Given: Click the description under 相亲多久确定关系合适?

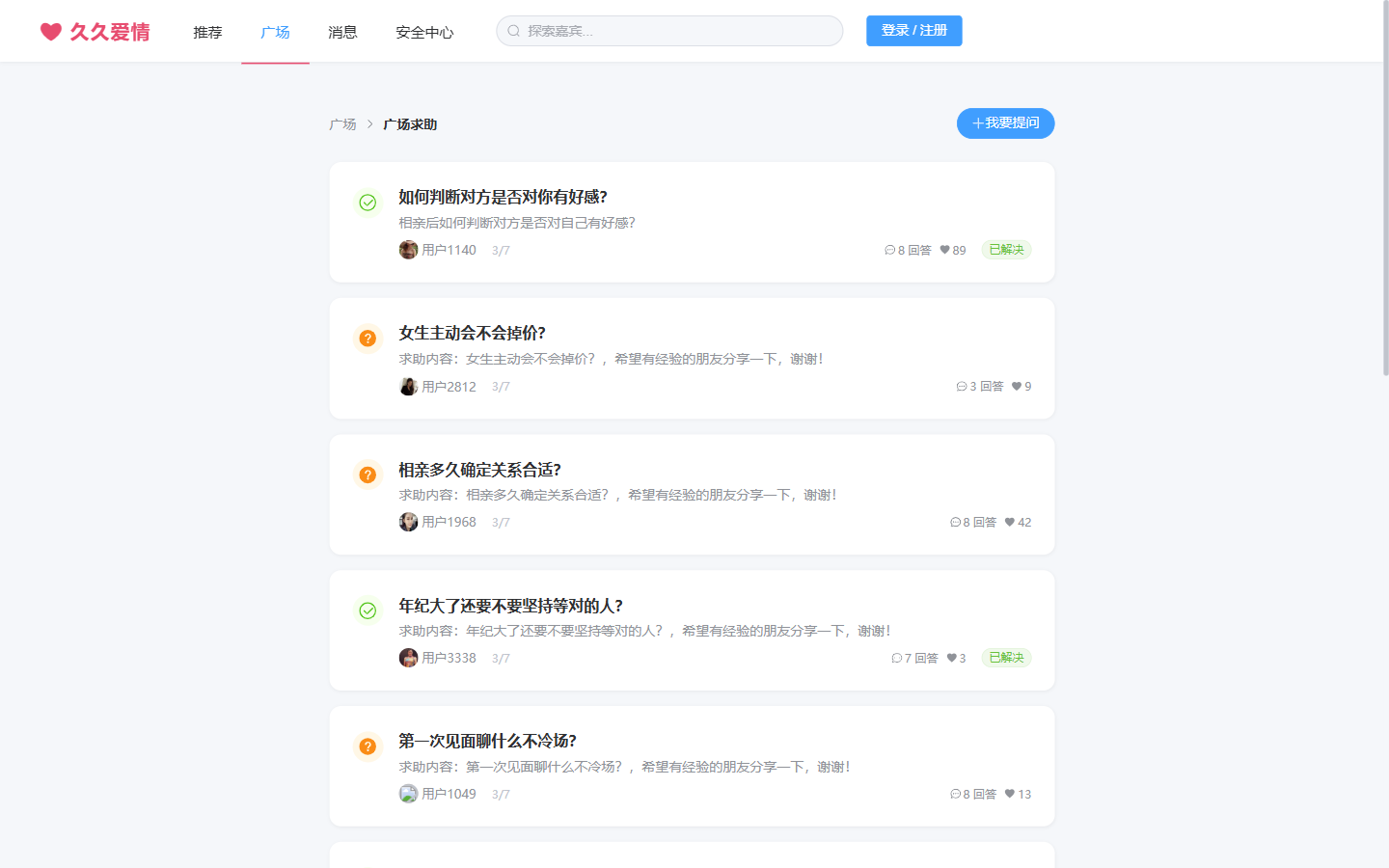Looking at the screenshot, I should (x=617, y=495).
